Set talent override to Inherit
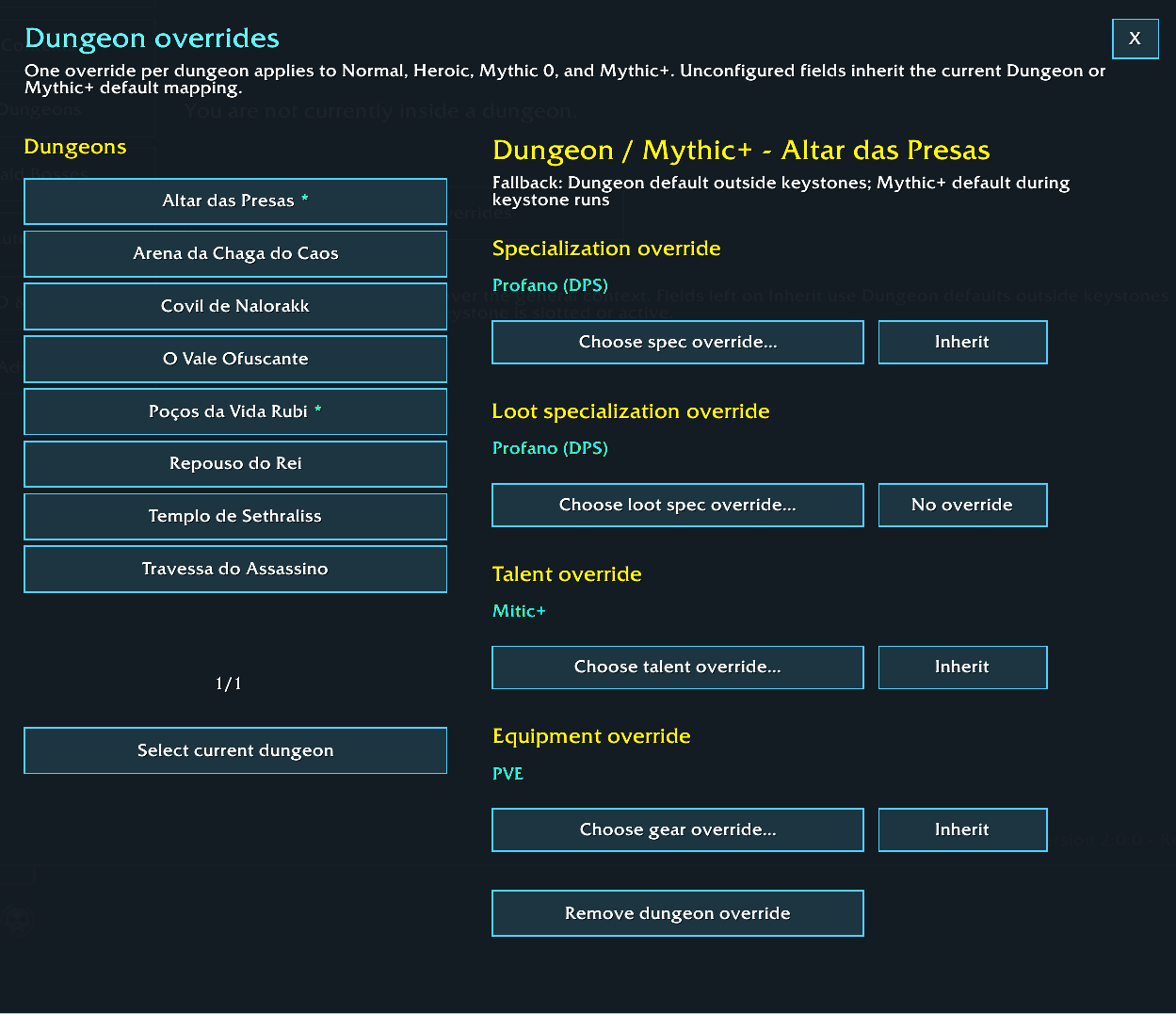1176x1014 pixels. 962,668
